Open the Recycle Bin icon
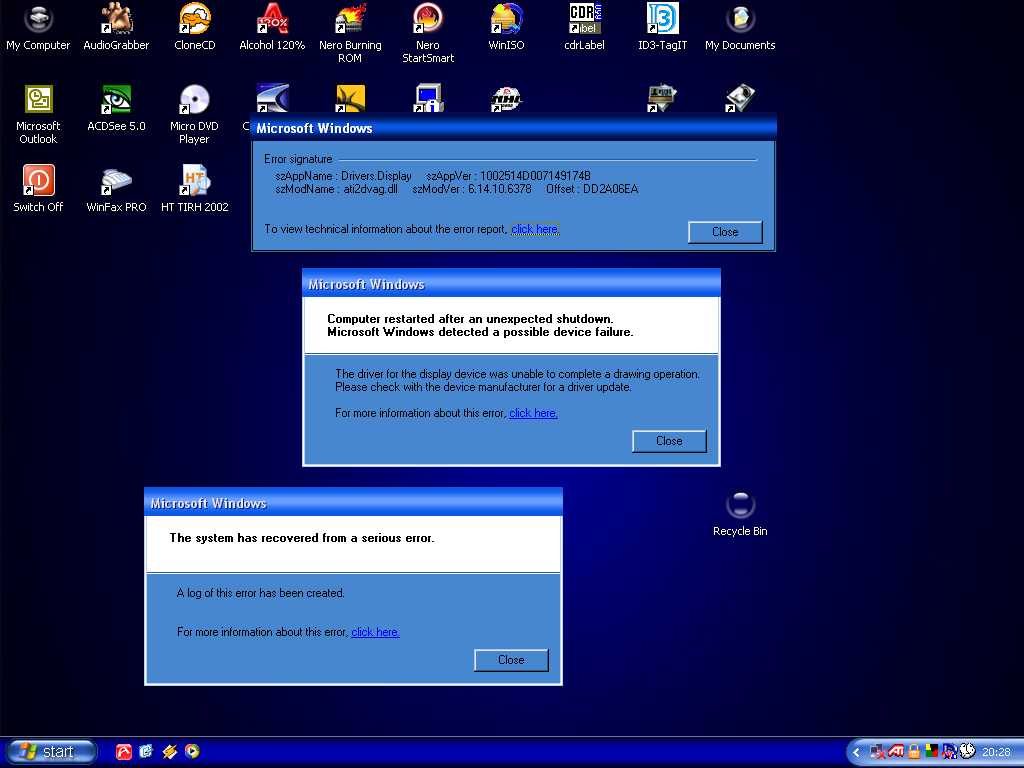1024x768 pixels. click(x=740, y=505)
